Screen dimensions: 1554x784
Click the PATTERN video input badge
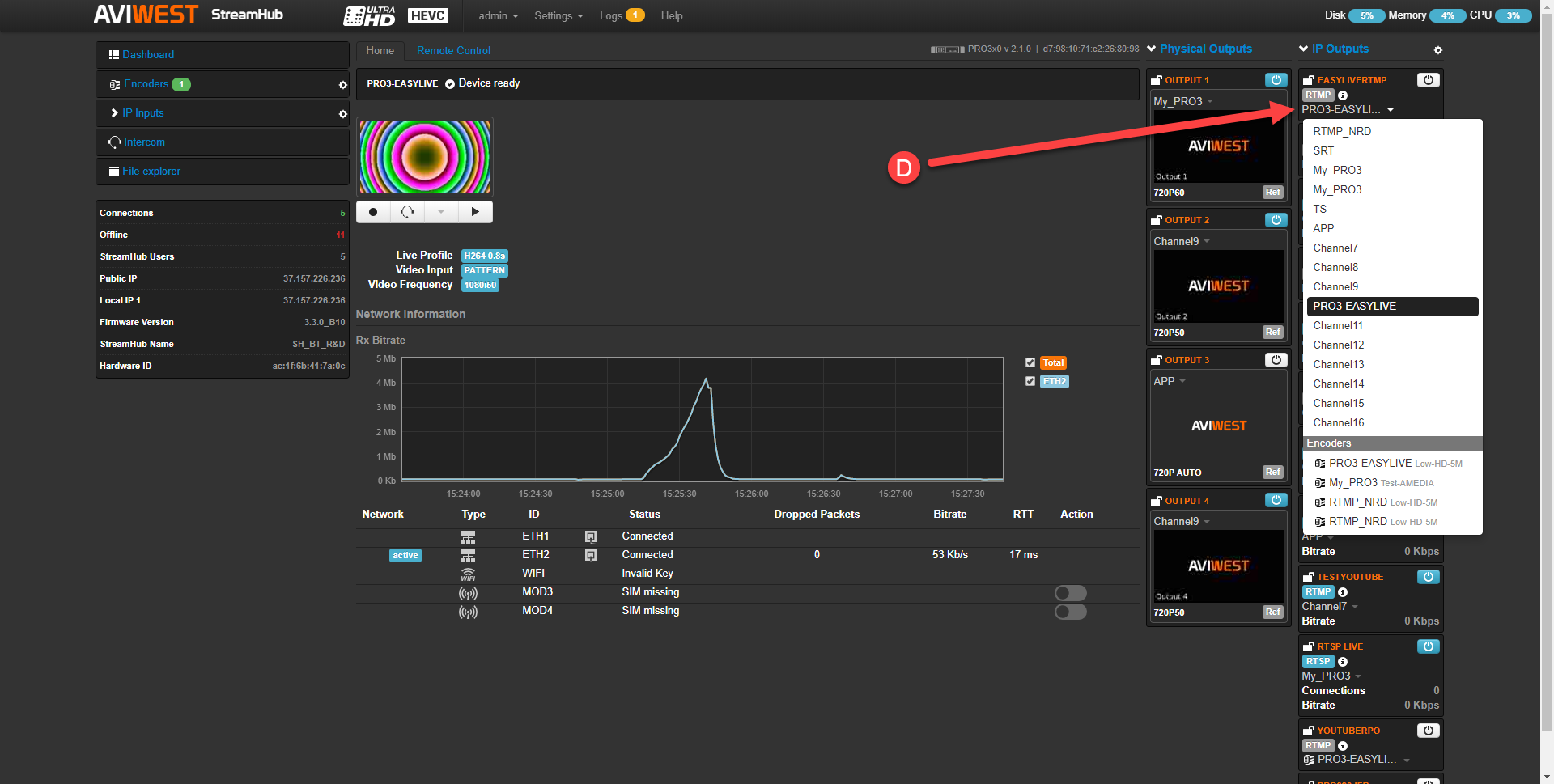coord(484,270)
